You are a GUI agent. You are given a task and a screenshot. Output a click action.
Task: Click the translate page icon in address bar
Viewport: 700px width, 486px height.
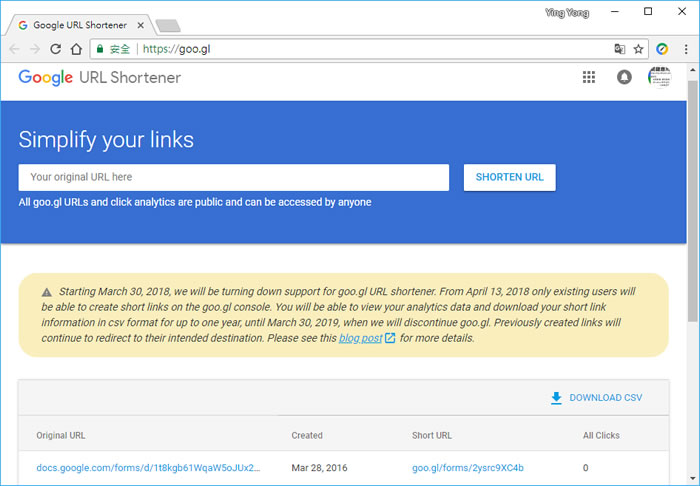(x=620, y=48)
